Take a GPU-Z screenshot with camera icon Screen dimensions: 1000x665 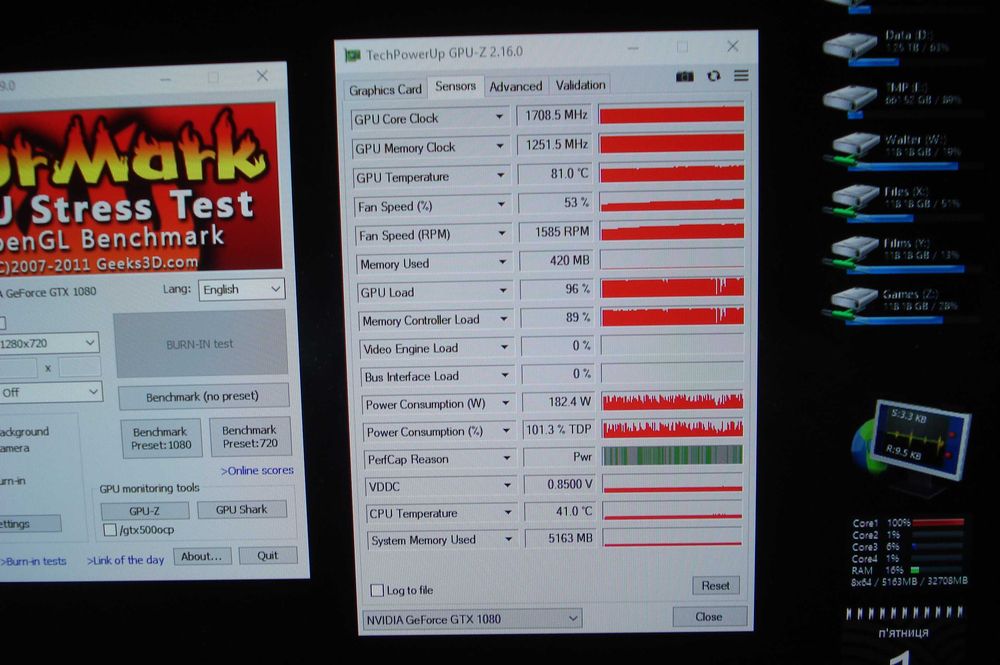[684, 77]
